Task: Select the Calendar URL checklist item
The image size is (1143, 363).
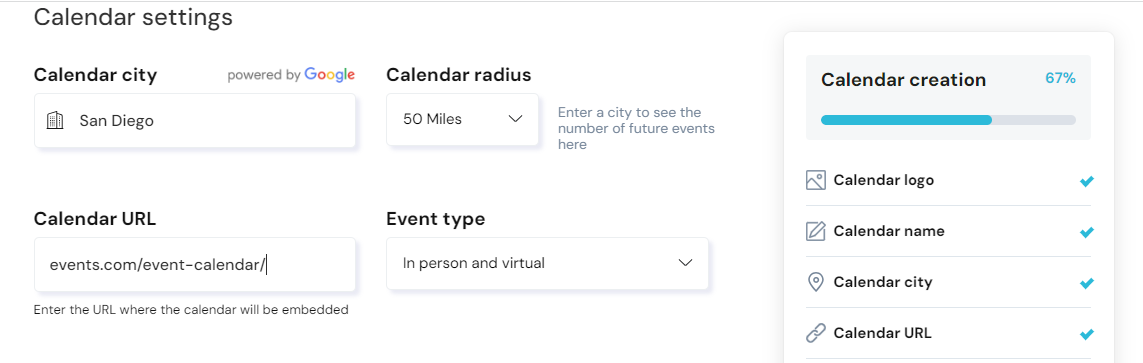Action: 948,333
